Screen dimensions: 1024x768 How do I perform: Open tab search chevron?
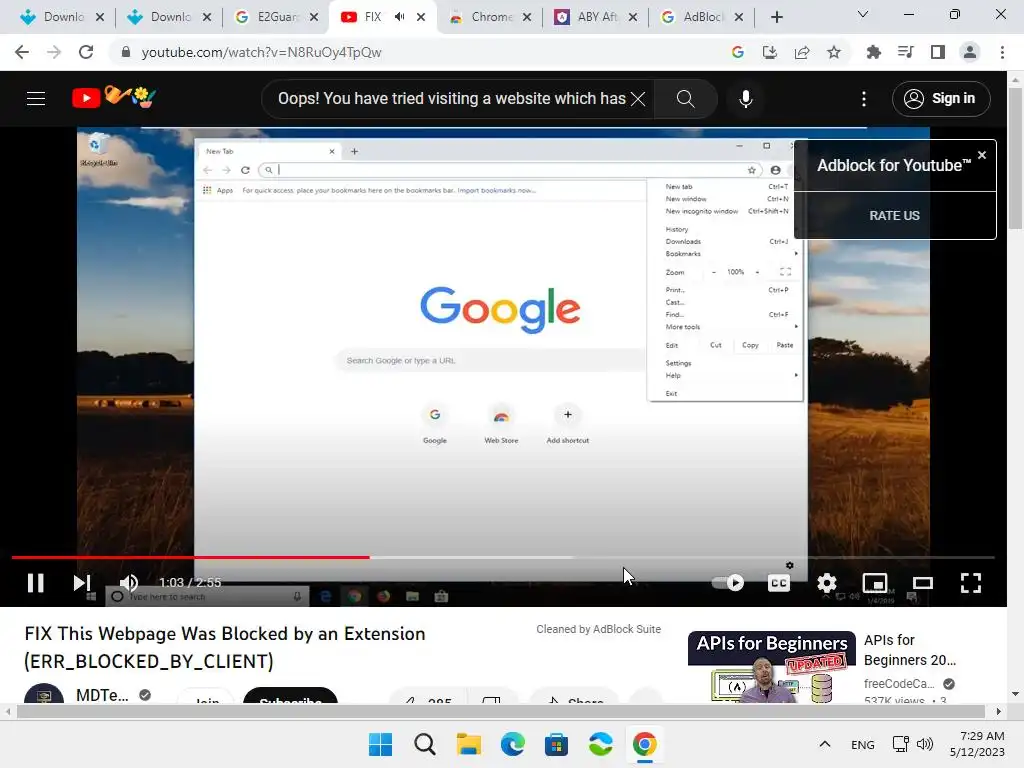(862, 14)
